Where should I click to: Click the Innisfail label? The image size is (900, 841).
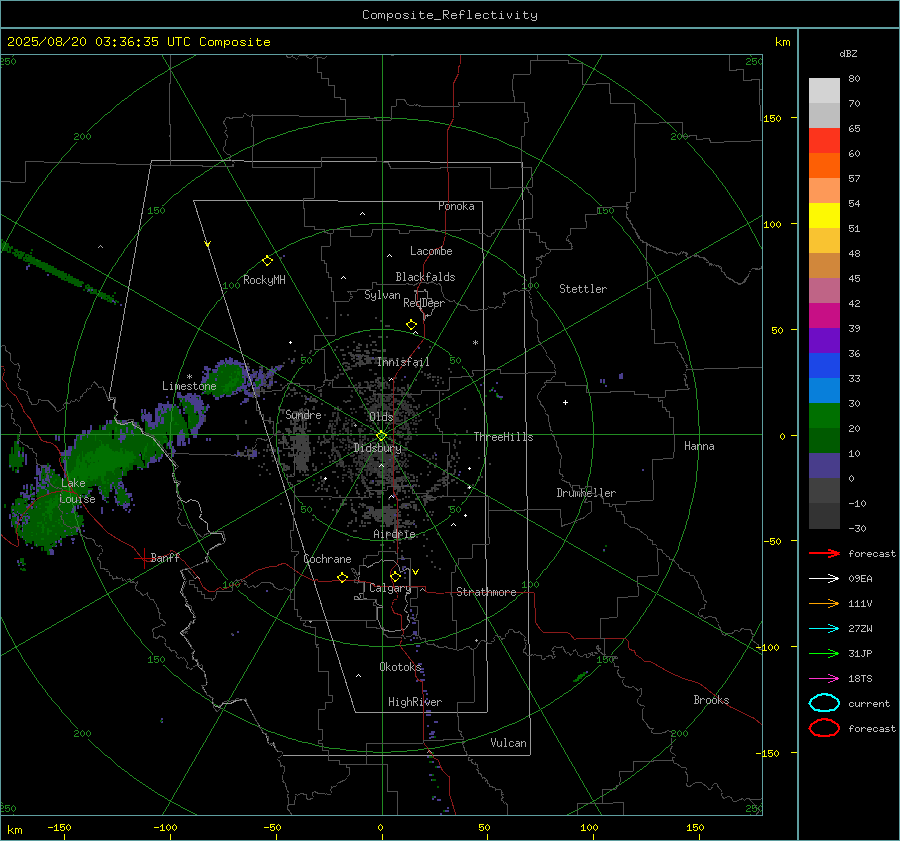coord(403,362)
